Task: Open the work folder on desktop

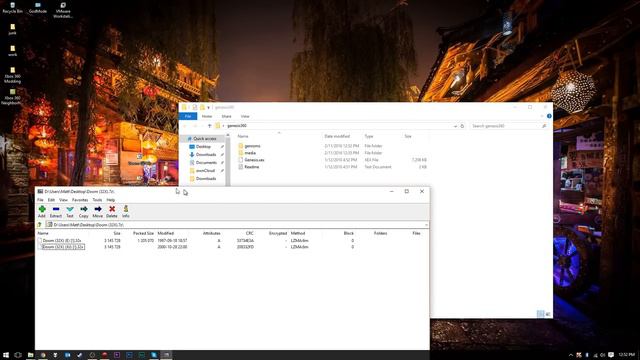Action: [x=12, y=51]
